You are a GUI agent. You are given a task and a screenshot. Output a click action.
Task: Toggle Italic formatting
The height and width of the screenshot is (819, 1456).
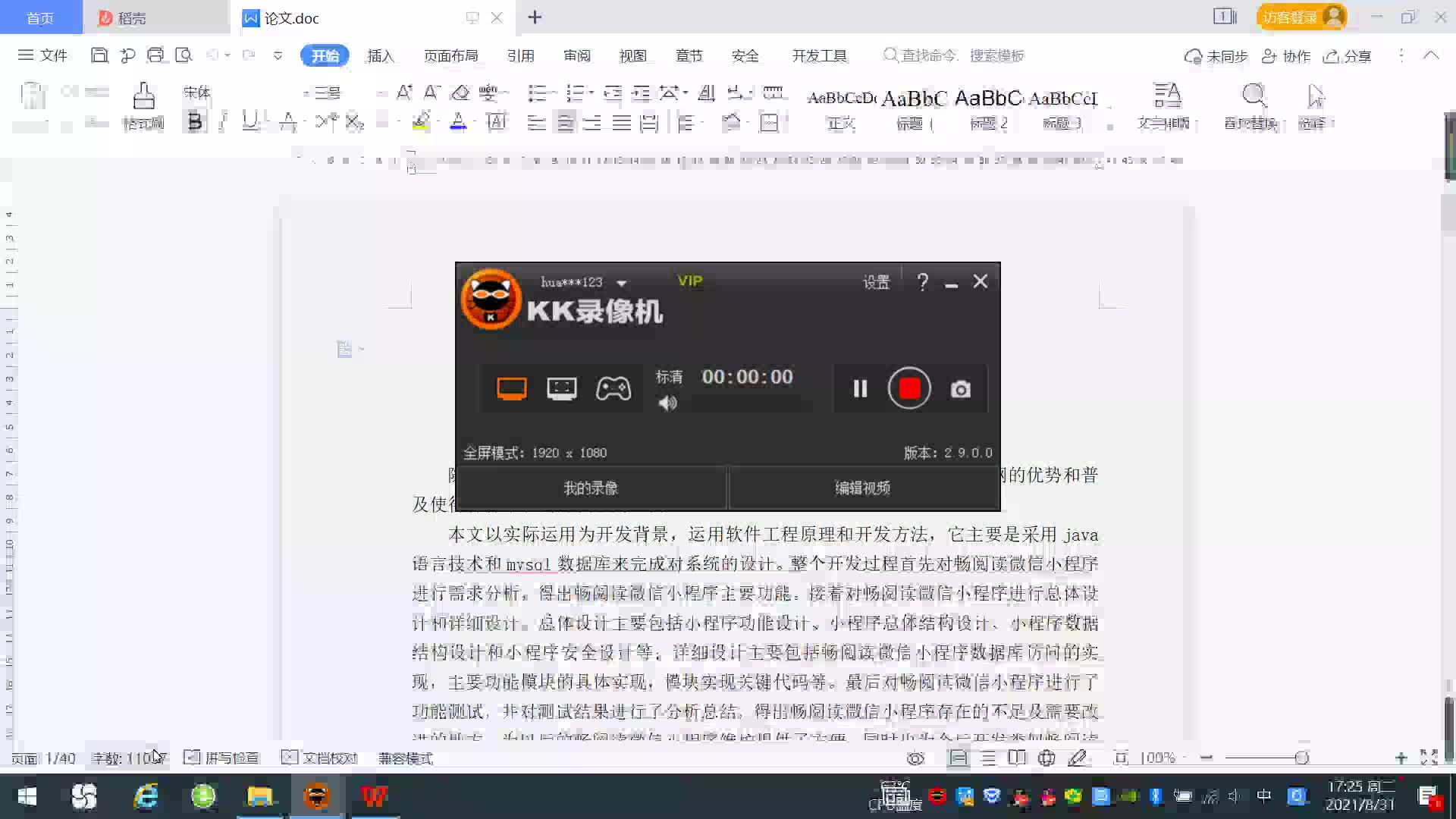click(x=223, y=121)
